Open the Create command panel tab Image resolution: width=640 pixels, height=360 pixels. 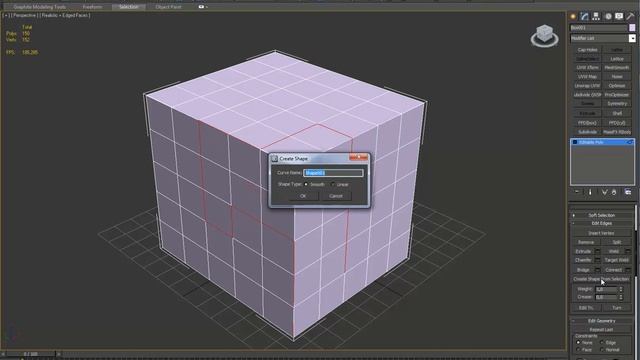pos(573,16)
